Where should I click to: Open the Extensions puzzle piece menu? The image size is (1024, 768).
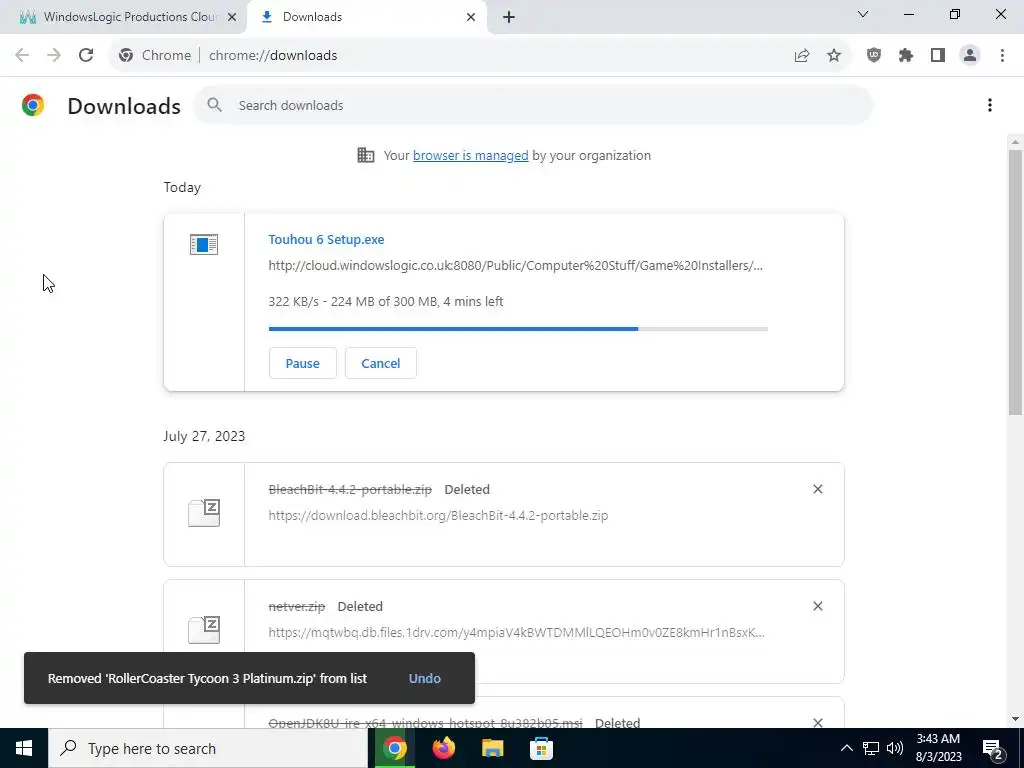tap(906, 56)
